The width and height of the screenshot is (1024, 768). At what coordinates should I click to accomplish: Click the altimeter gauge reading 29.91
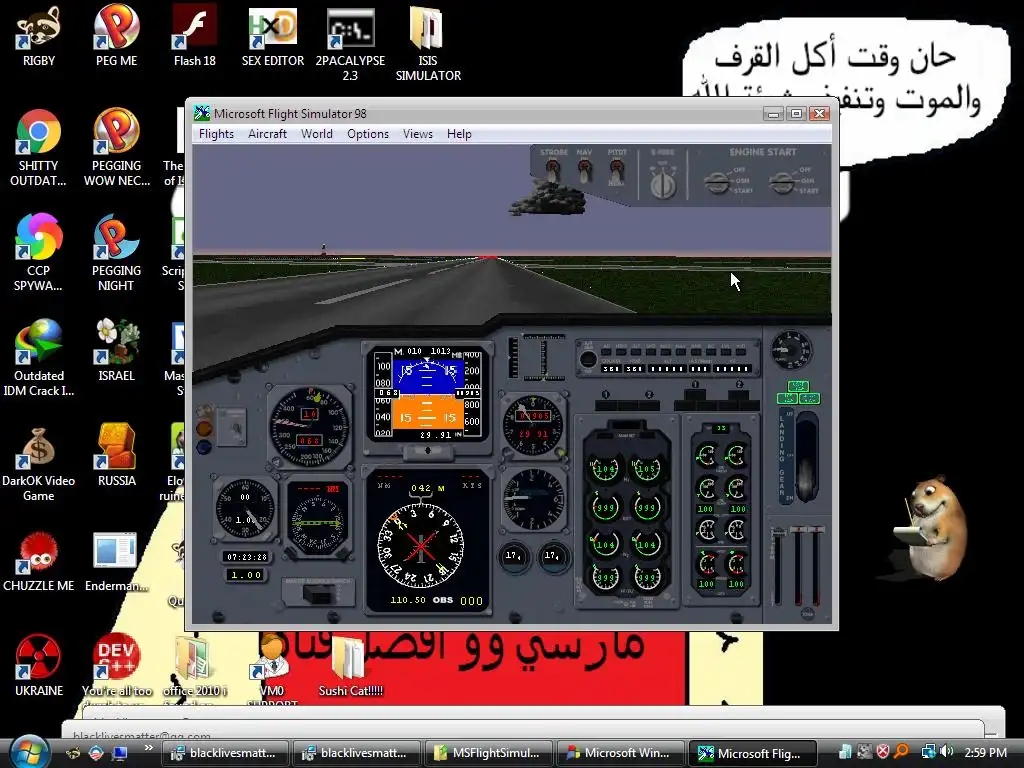[532, 424]
